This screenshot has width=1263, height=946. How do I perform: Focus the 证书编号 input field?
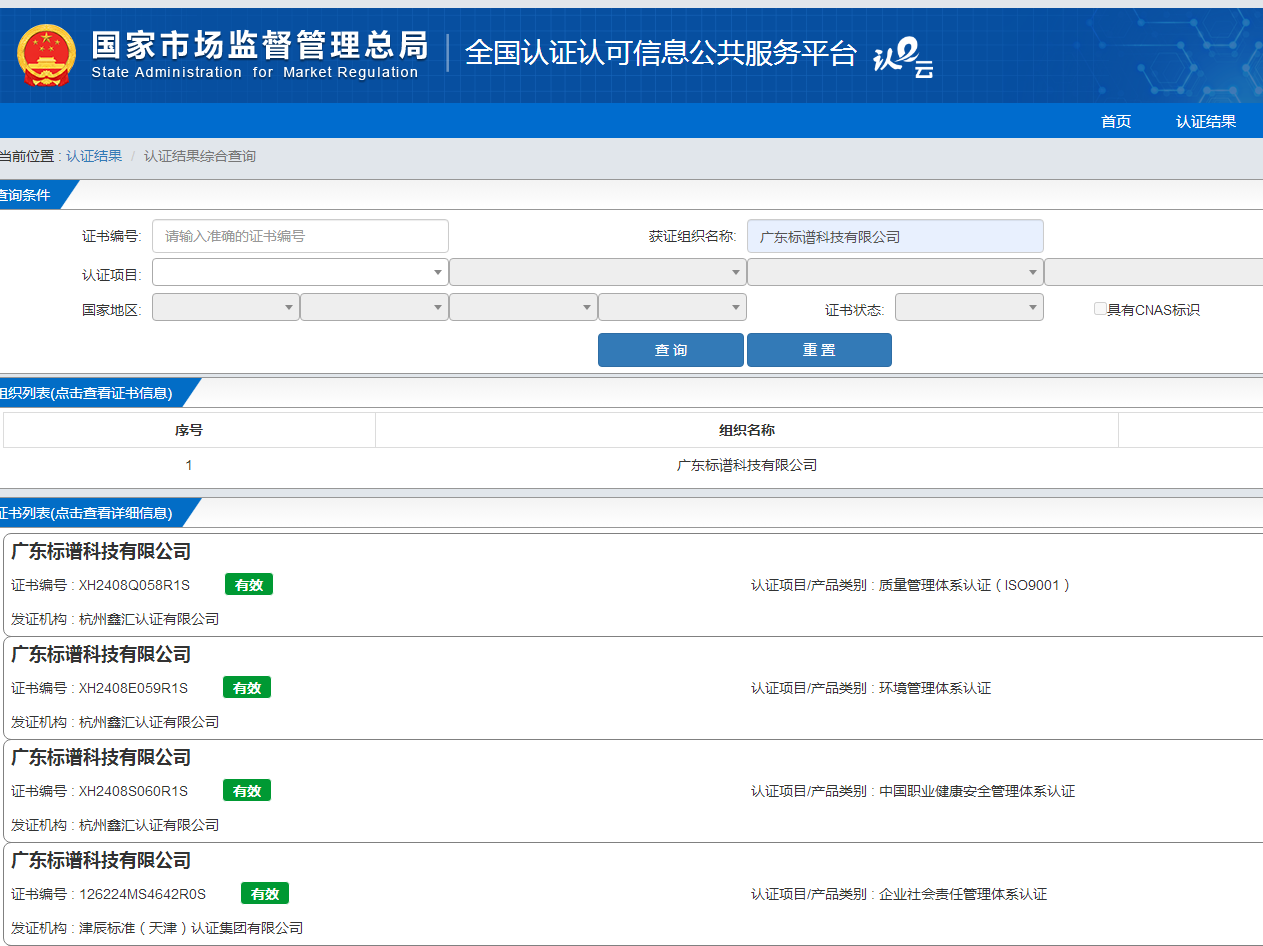click(x=300, y=236)
